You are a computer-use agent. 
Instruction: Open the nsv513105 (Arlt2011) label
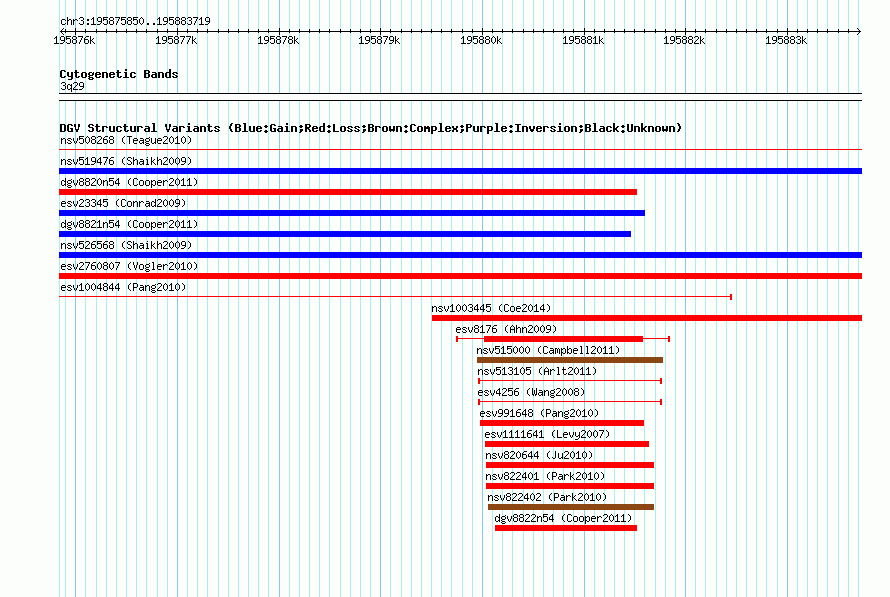(537, 371)
